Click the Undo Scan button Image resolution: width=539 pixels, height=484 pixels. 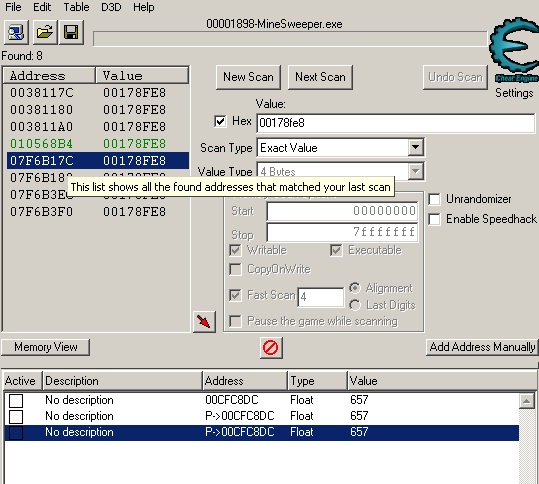[x=455, y=77]
